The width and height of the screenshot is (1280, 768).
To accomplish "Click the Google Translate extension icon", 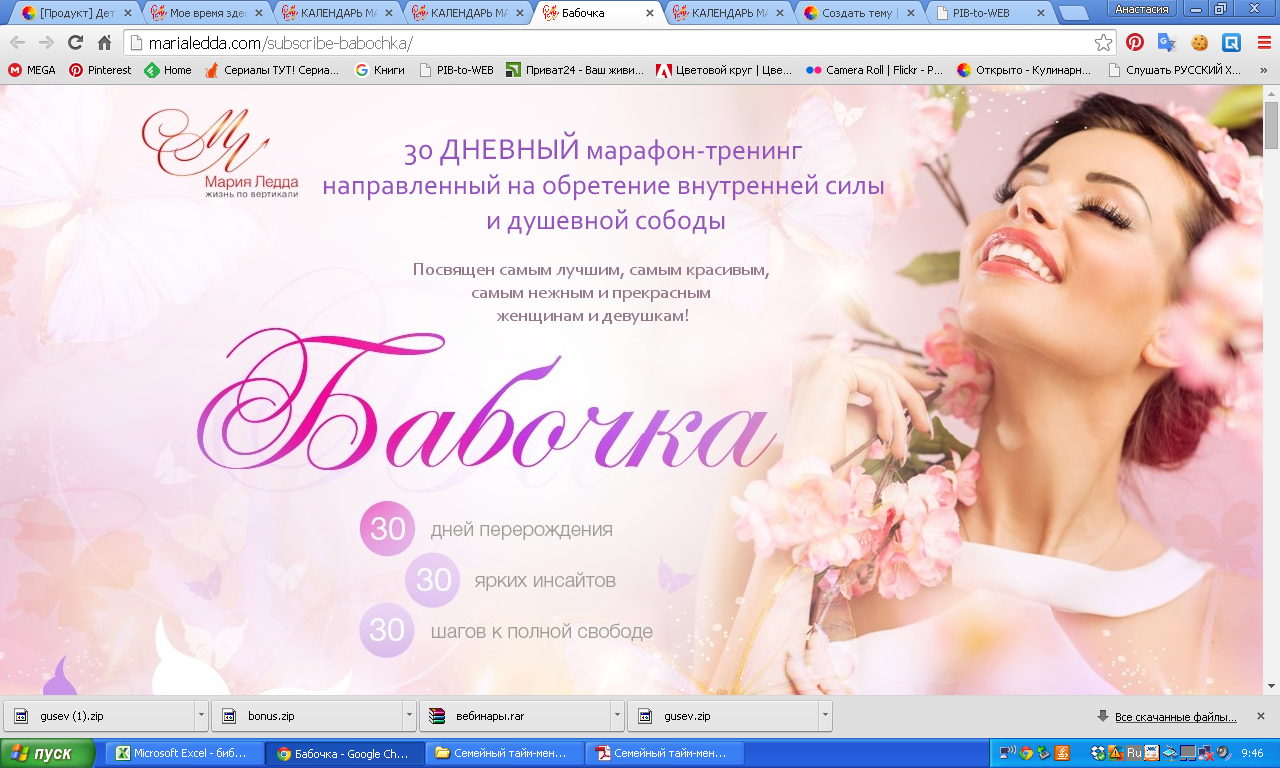I will point(1166,43).
